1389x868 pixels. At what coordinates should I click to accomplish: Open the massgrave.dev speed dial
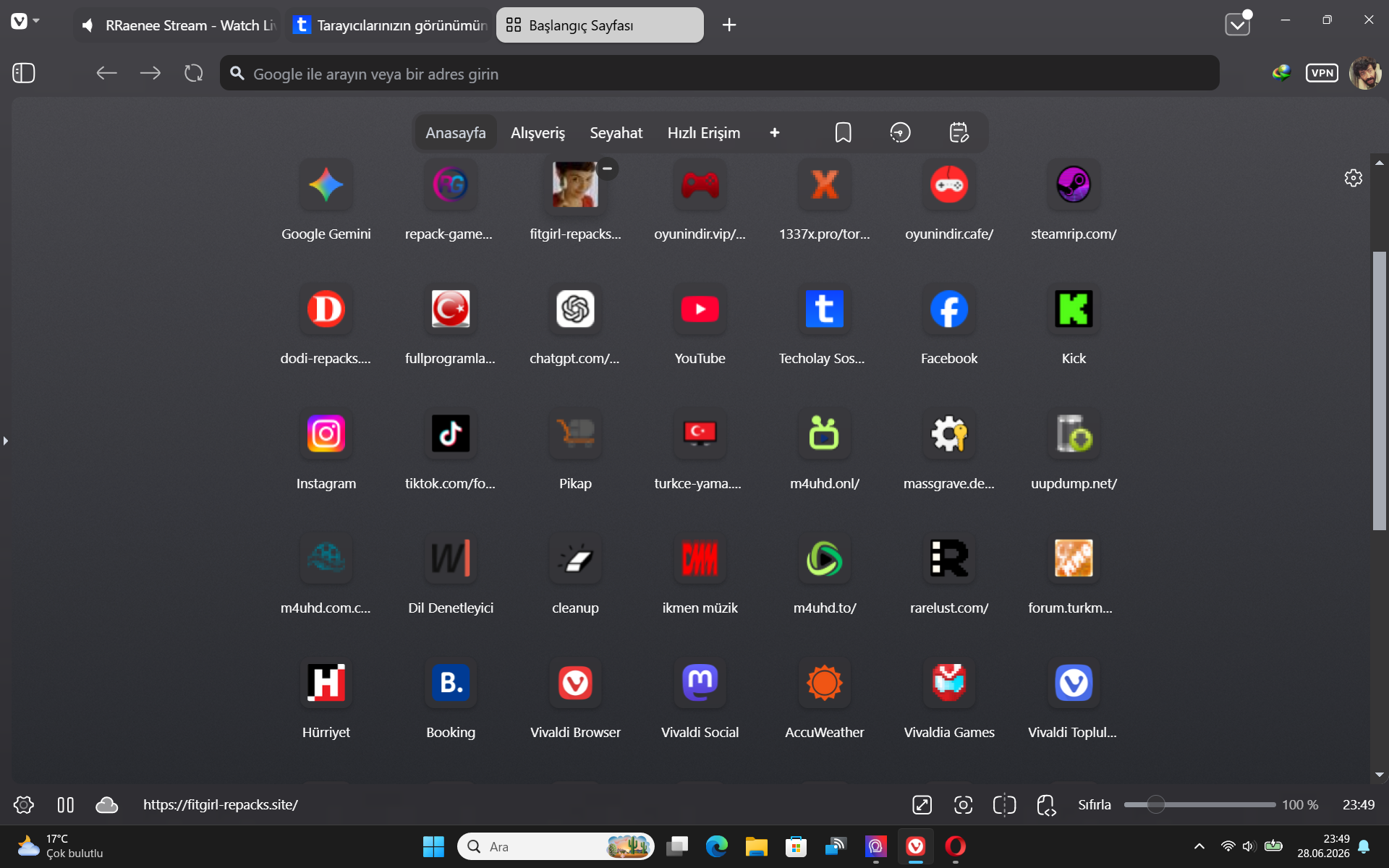coord(949,434)
